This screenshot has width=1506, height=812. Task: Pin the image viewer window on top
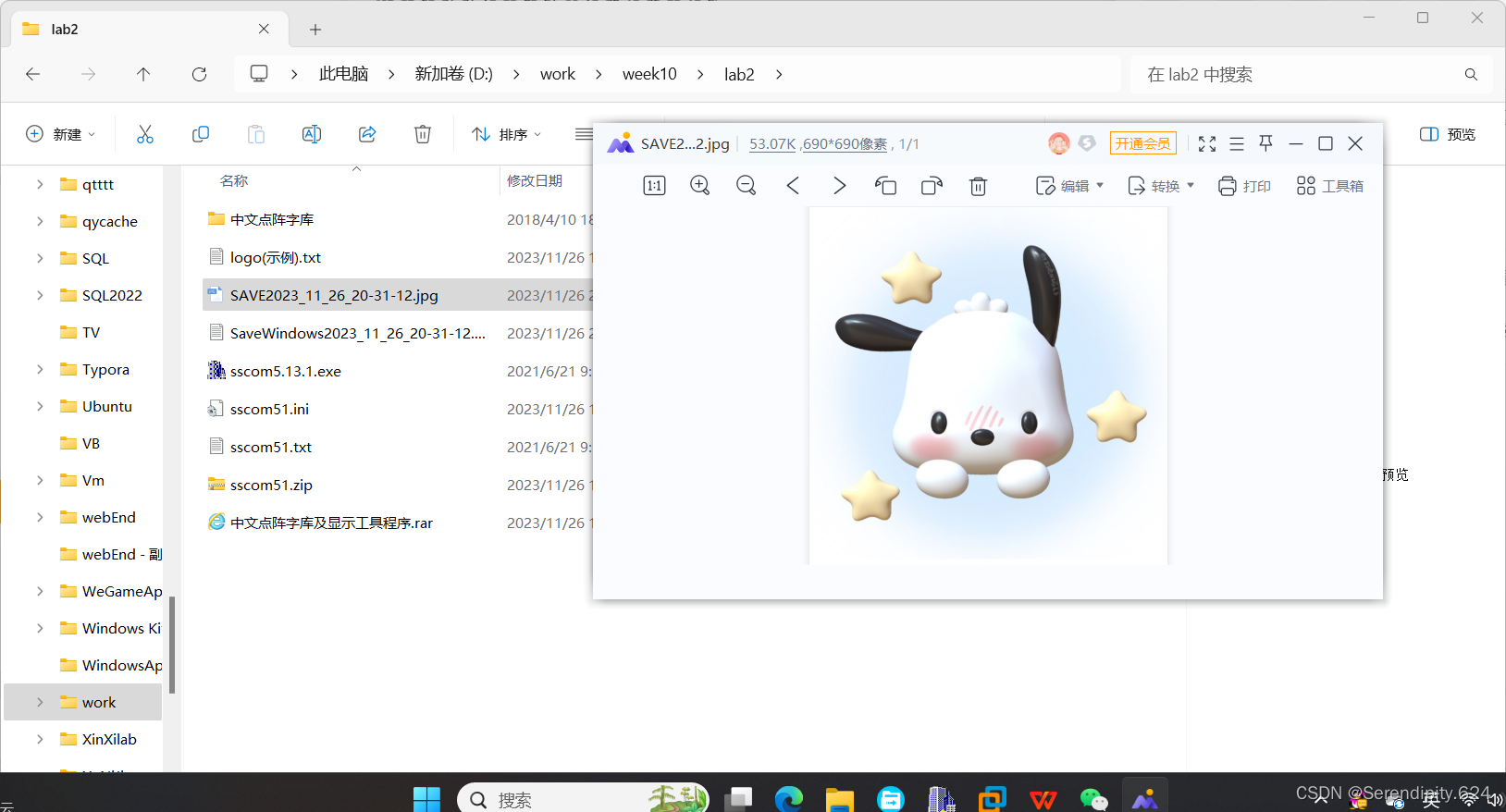point(1266,143)
